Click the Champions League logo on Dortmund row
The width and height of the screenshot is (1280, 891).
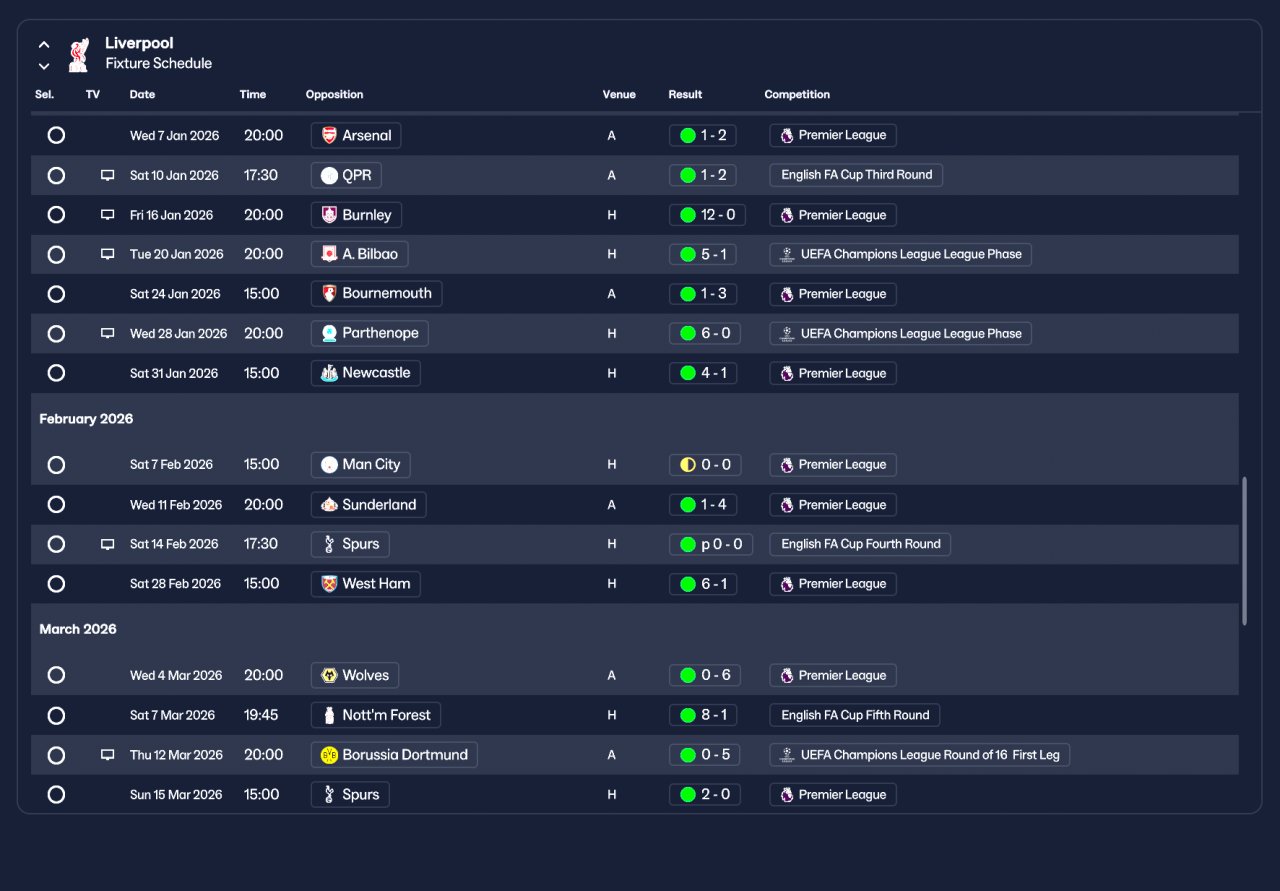[x=787, y=755]
